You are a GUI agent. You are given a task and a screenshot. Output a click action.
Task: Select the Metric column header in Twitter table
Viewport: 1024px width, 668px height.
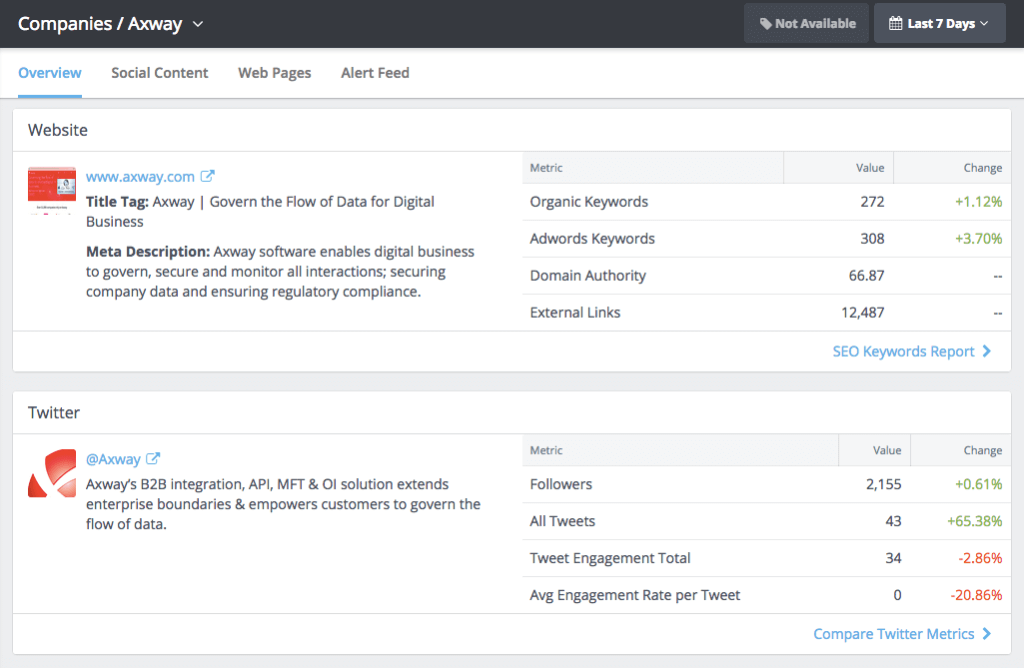click(548, 450)
